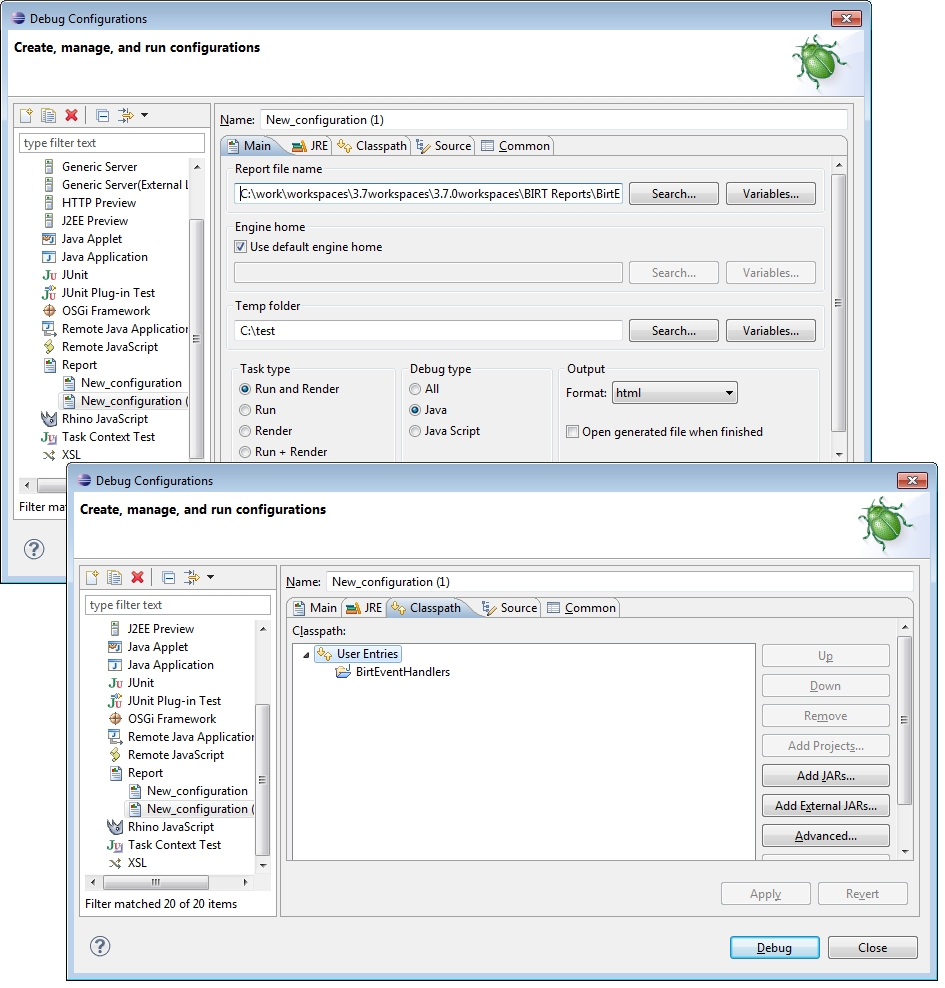Select Generic Server in back window tree
The width and height of the screenshot is (945, 988).
pos(99,167)
